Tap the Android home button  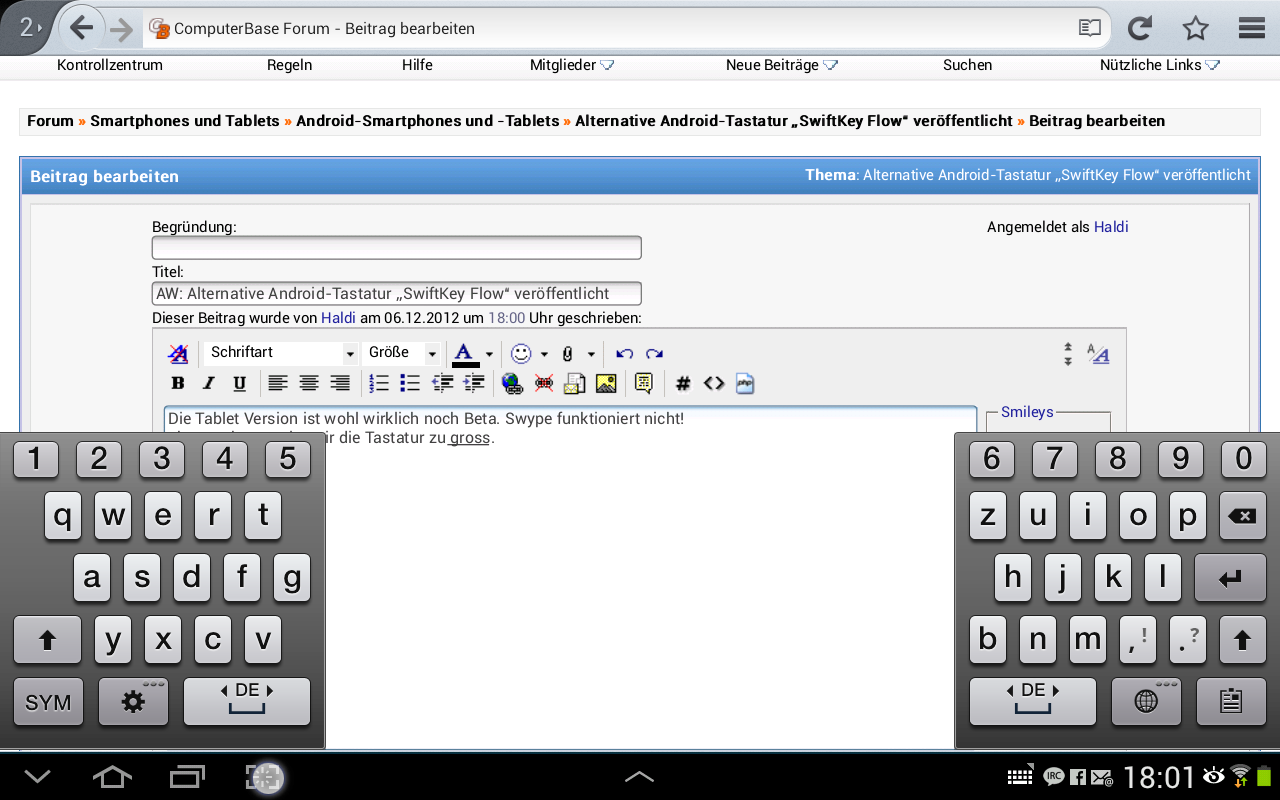[112, 777]
